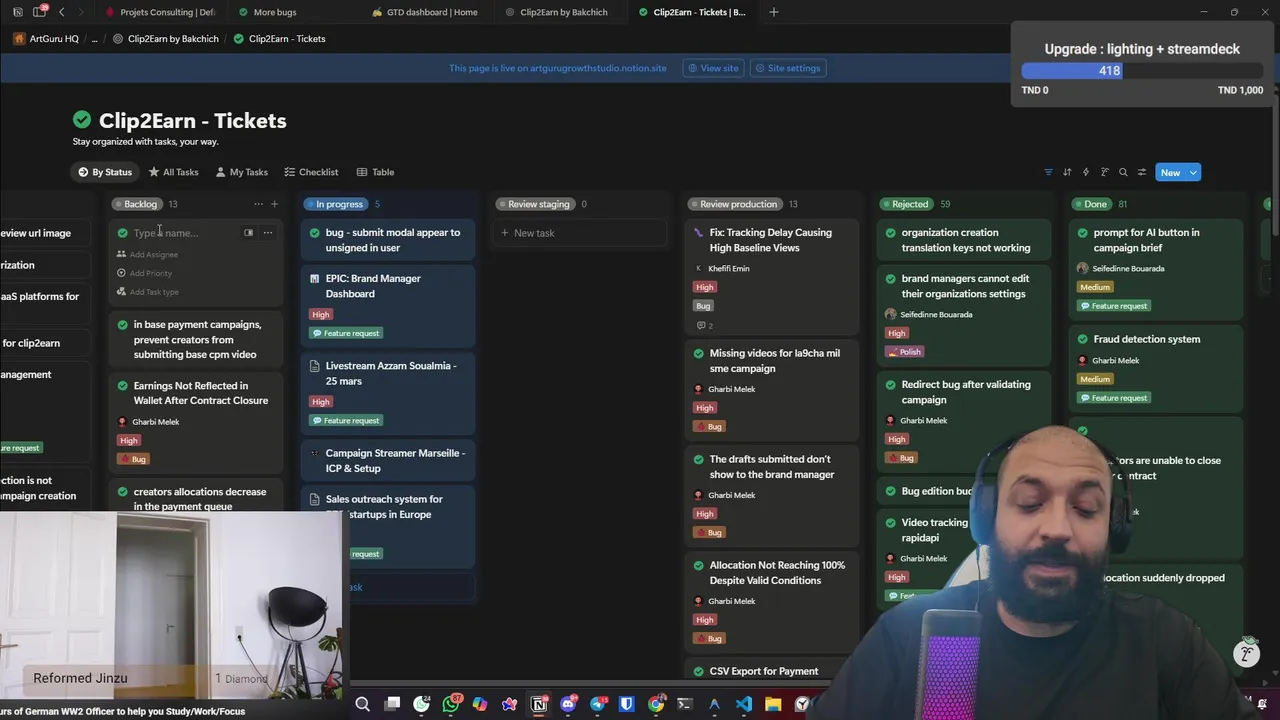This screenshot has width=1280, height=720.
Task: Open view settings sliders icon
Action: point(1142,172)
